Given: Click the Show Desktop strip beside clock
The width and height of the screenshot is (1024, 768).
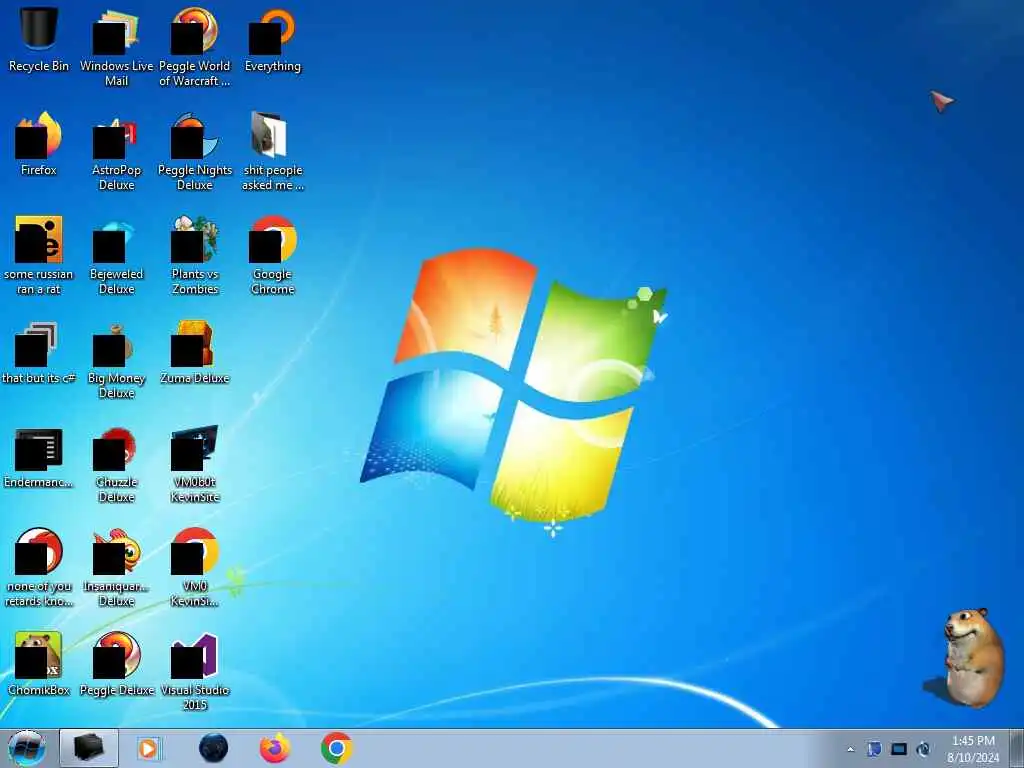Looking at the screenshot, I should click(x=1017, y=748).
